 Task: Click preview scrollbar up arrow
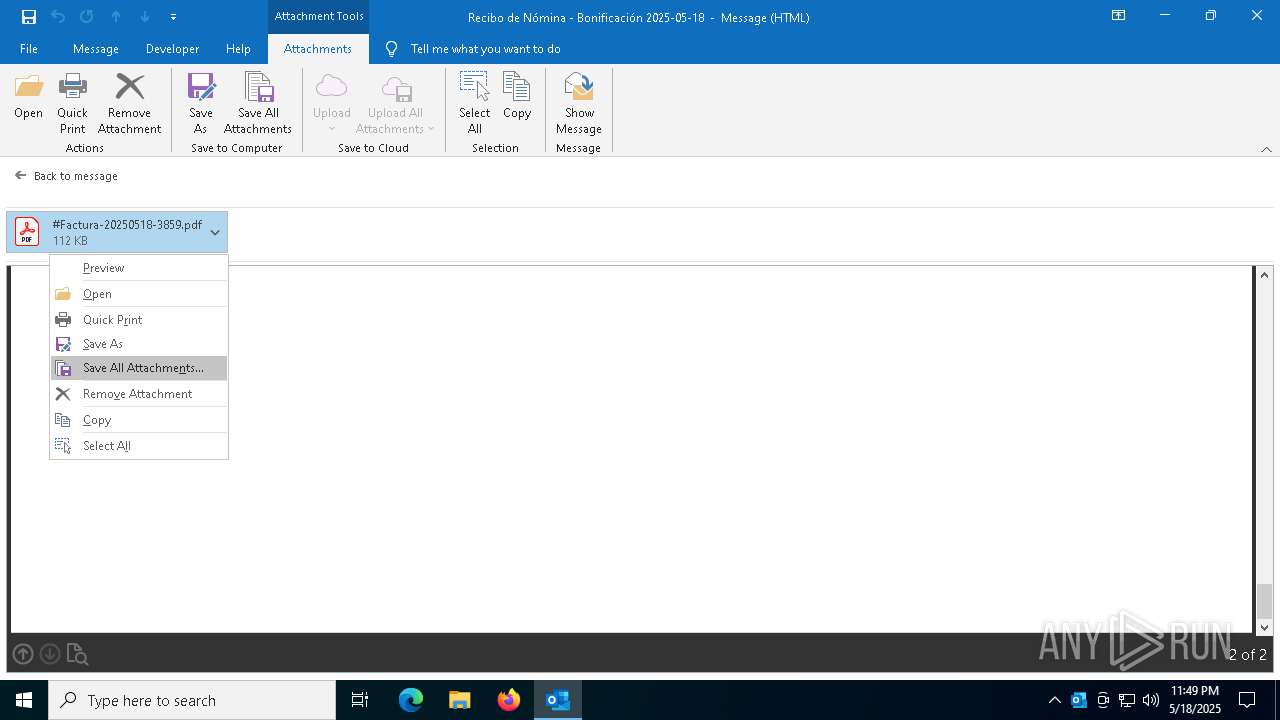[1264, 275]
